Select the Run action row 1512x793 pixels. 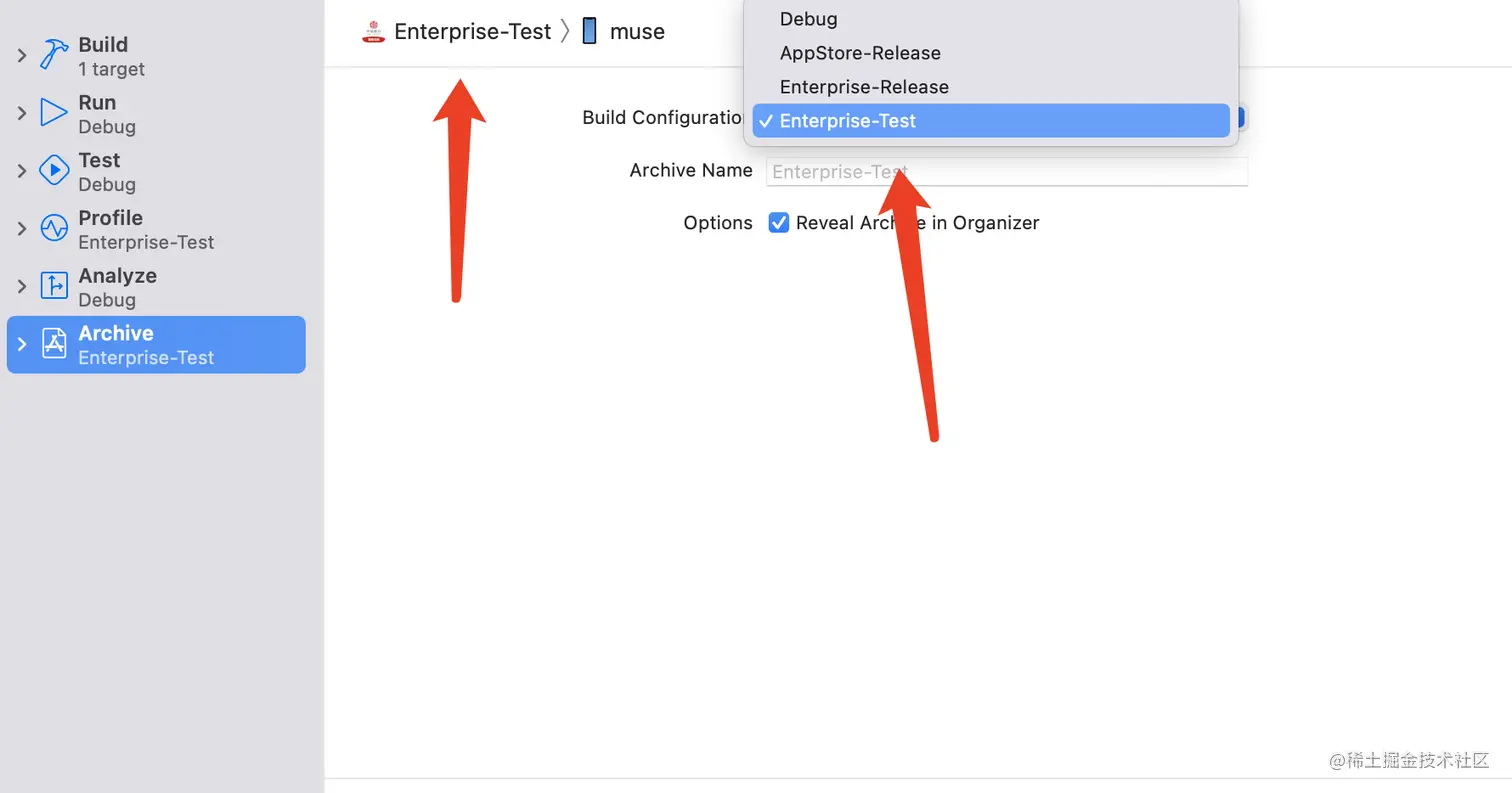156,114
